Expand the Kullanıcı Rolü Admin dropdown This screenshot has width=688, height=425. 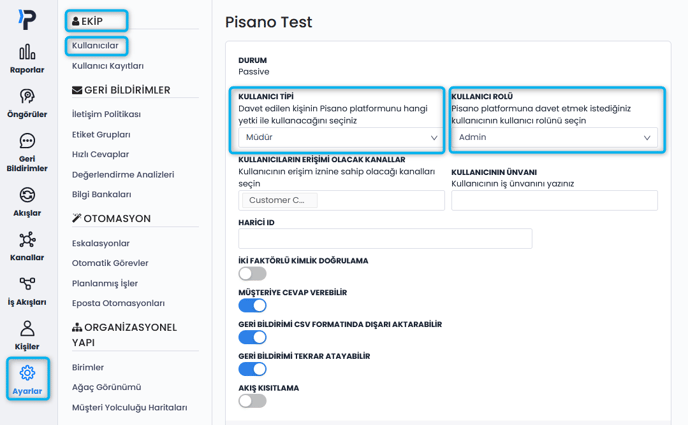[554, 138]
